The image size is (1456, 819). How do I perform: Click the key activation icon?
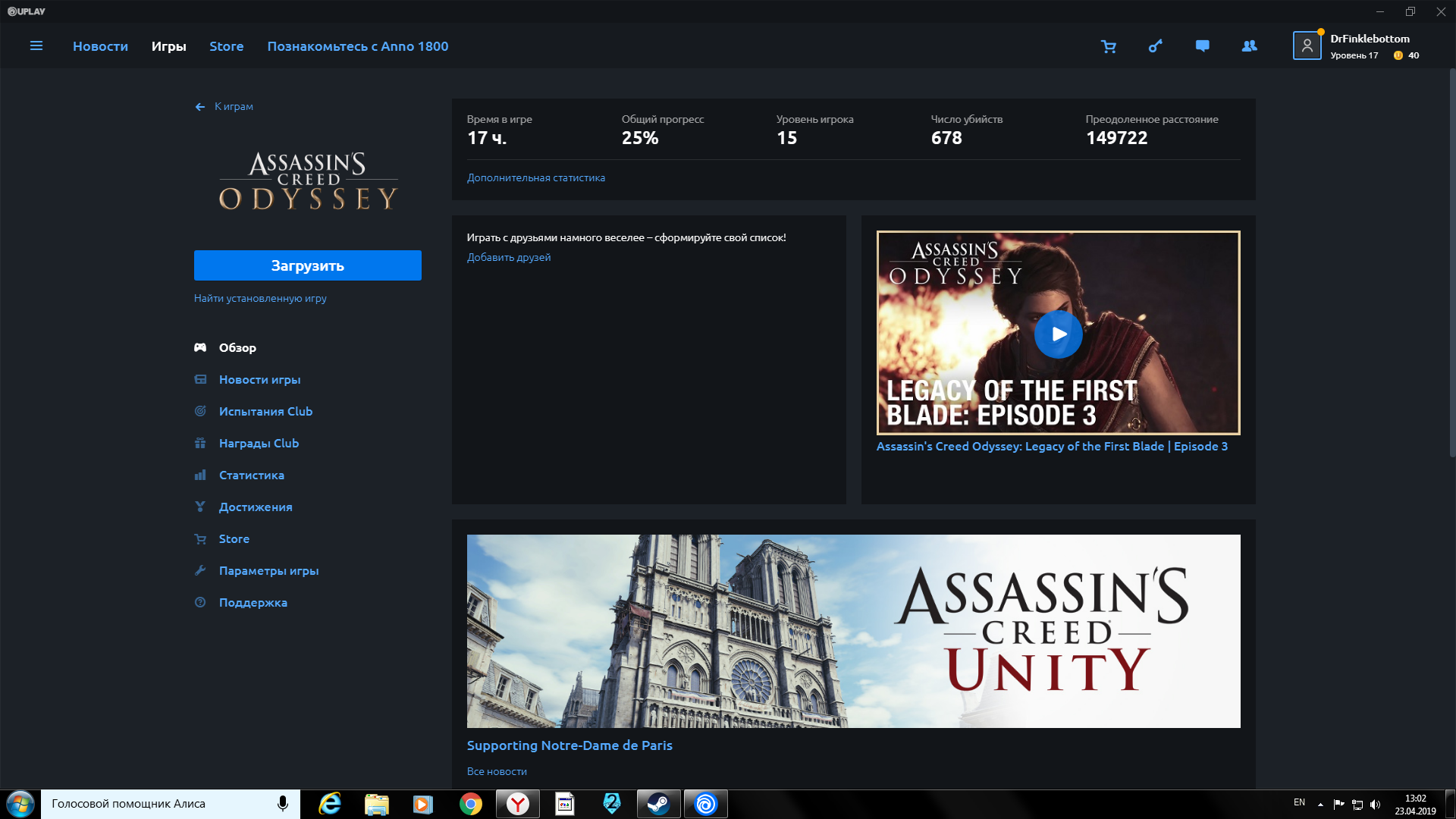pyautogui.click(x=1155, y=46)
